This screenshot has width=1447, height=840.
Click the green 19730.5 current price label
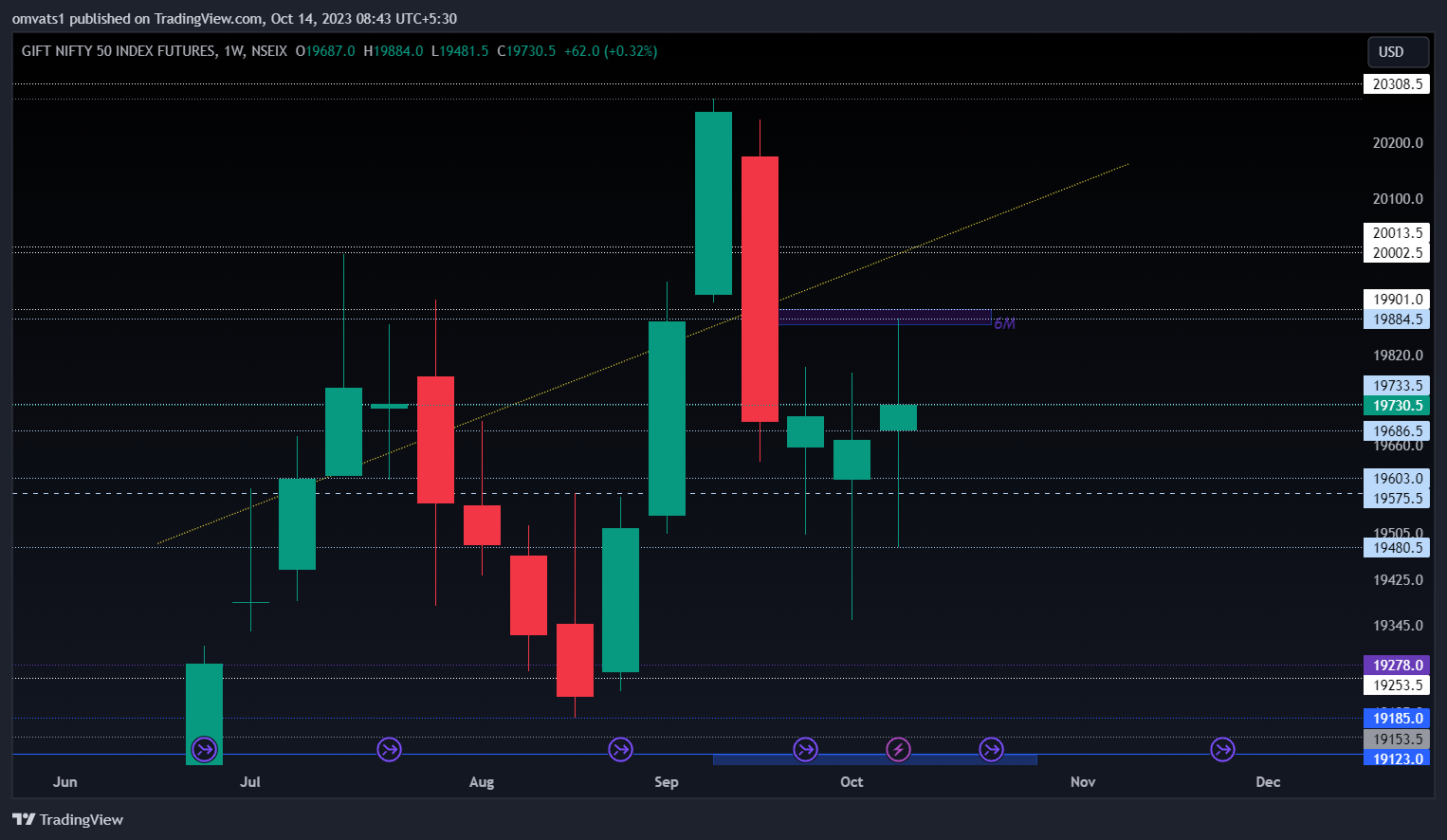tap(1397, 406)
